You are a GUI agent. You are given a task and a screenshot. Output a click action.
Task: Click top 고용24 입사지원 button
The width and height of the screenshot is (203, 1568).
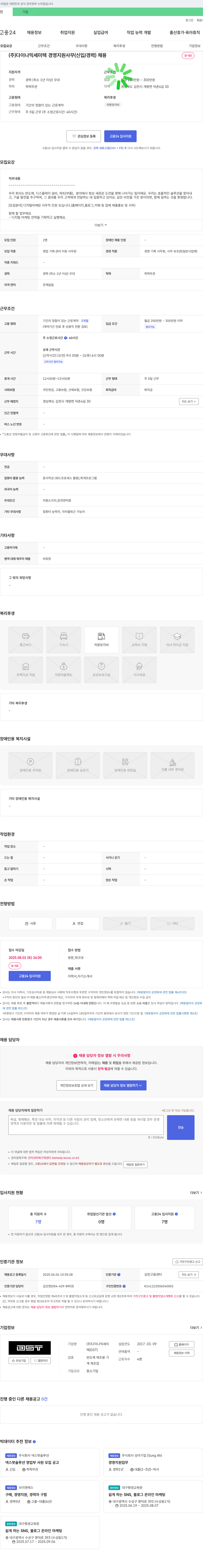(x=120, y=136)
